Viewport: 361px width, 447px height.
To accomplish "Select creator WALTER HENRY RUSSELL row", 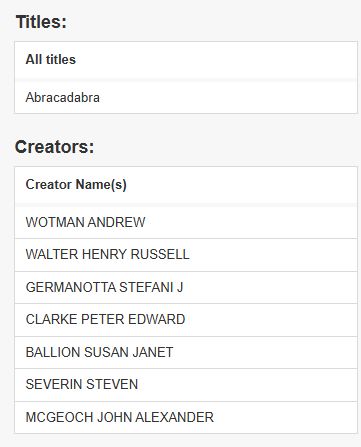I will tap(186, 255).
